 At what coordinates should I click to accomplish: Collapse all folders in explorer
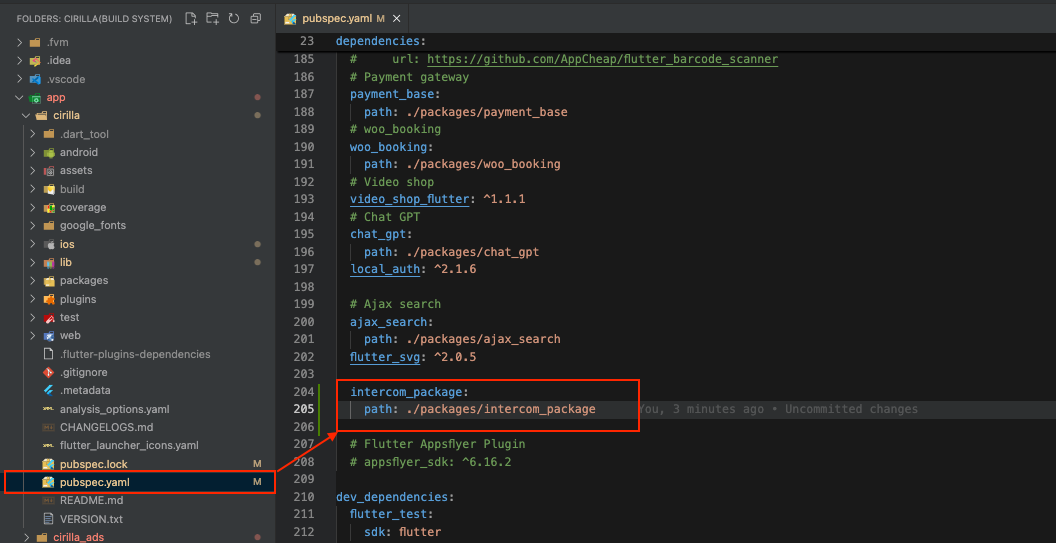pos(256,19)
